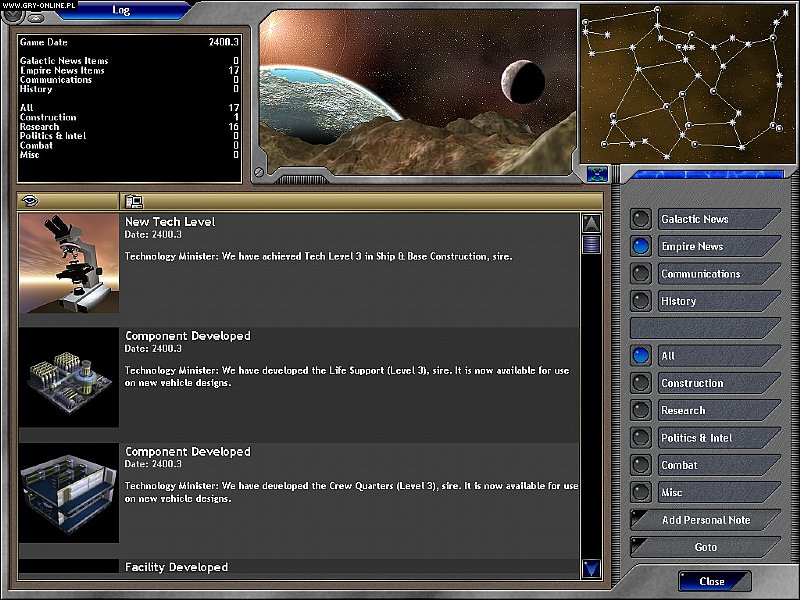Click the small oval button below the top-left emblem
Screen dimensions: 800x600
pos(36,17)
